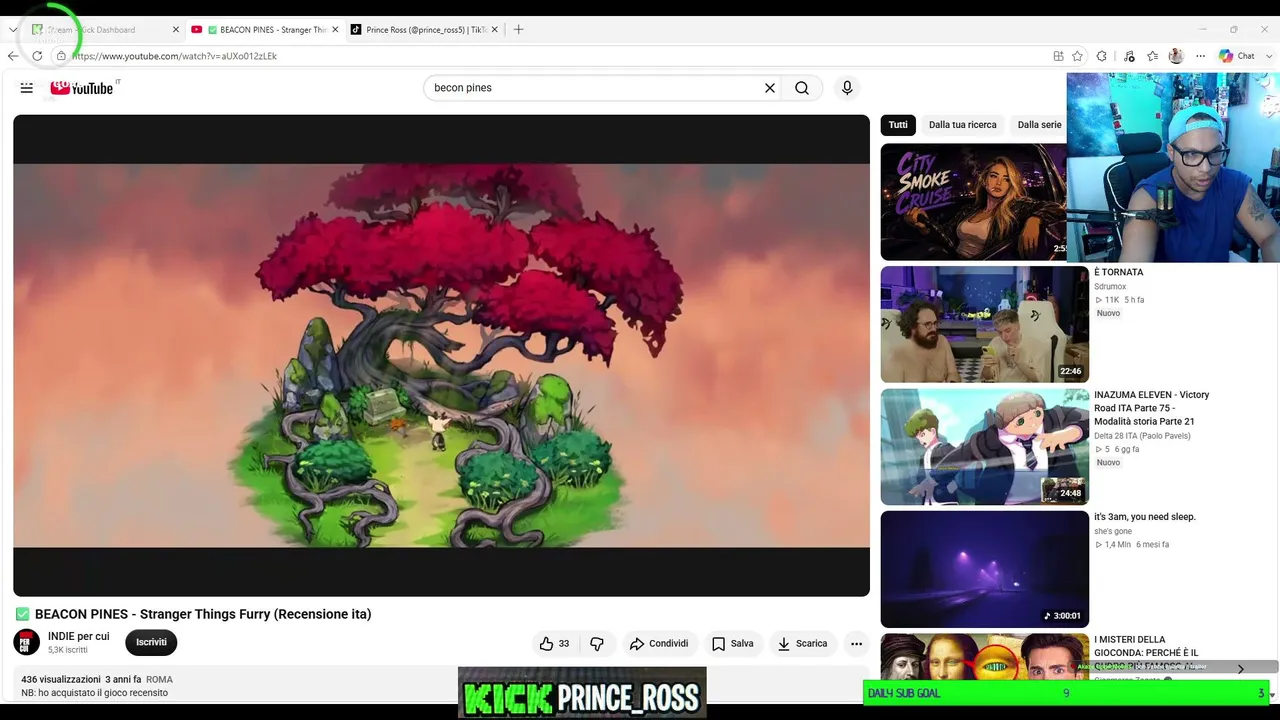
Task: Run search with the magnifier button
Action: [802, 88]
